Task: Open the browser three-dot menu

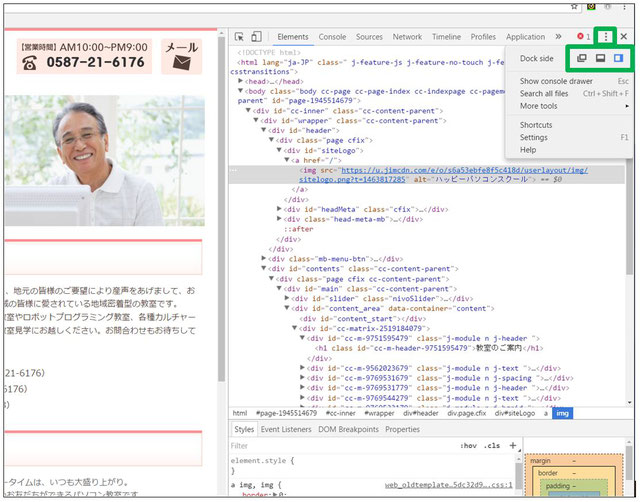Action: click(x=624, y=7)
